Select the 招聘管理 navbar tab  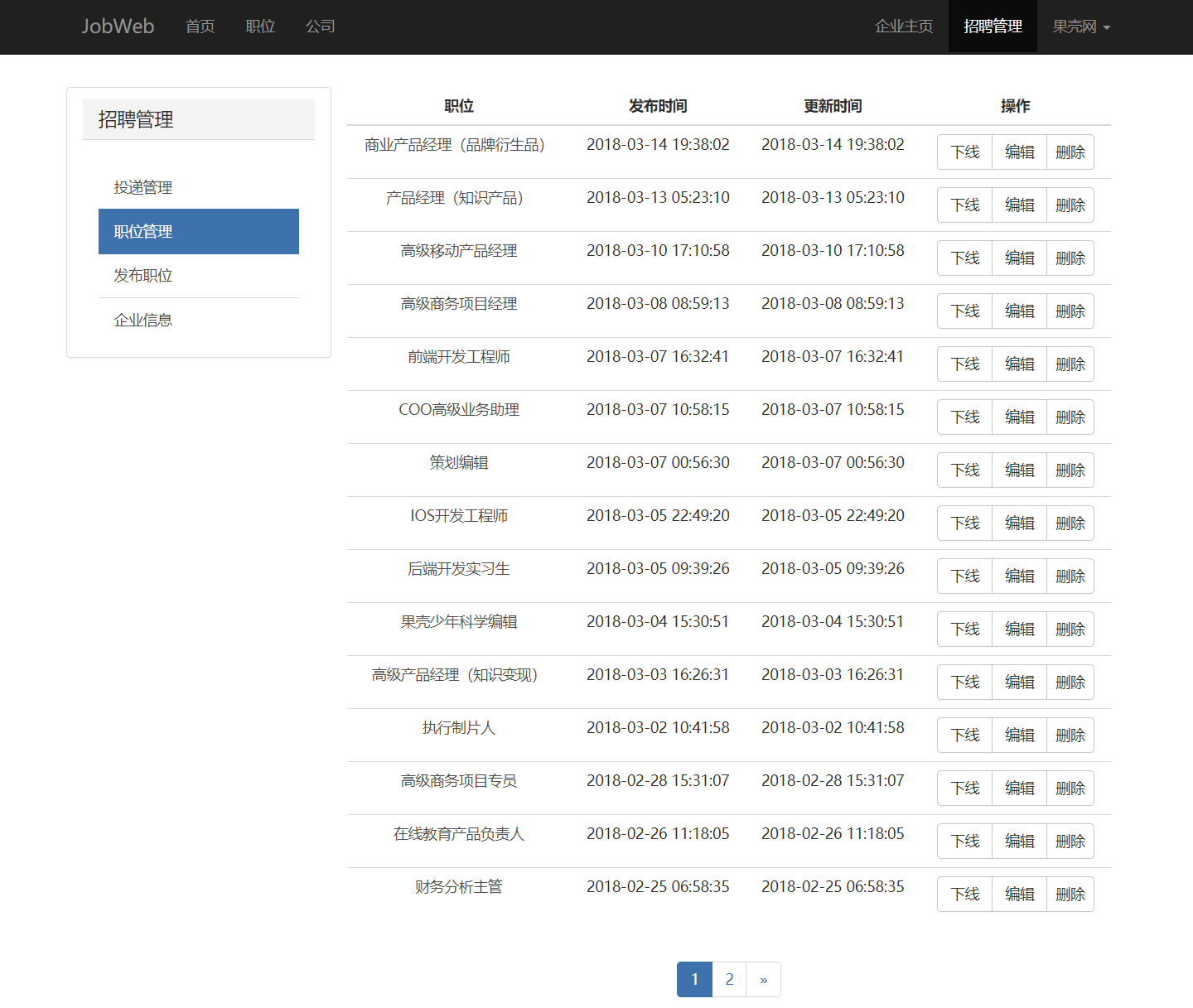pos(993,27)
